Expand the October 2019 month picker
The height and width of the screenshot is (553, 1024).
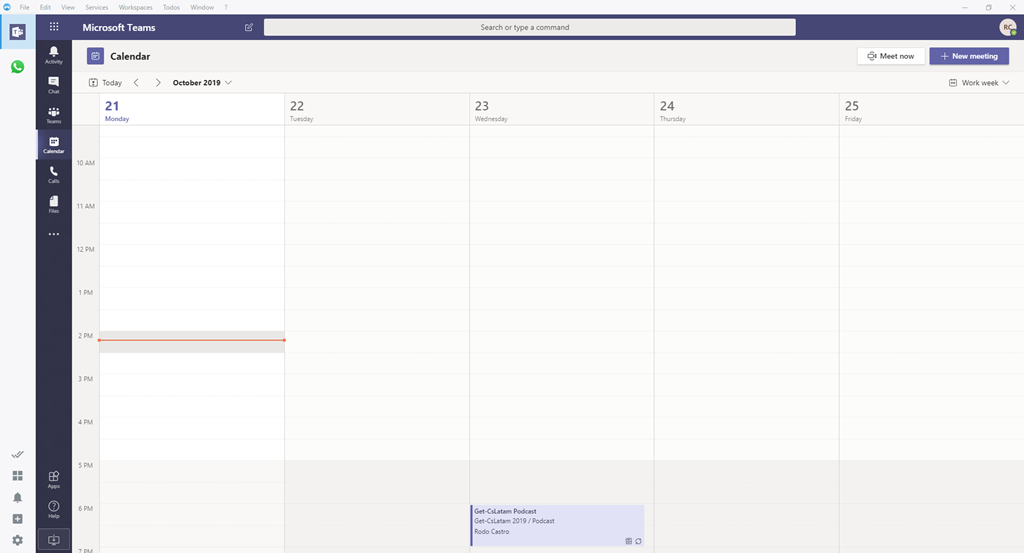(x=202, y=83)
